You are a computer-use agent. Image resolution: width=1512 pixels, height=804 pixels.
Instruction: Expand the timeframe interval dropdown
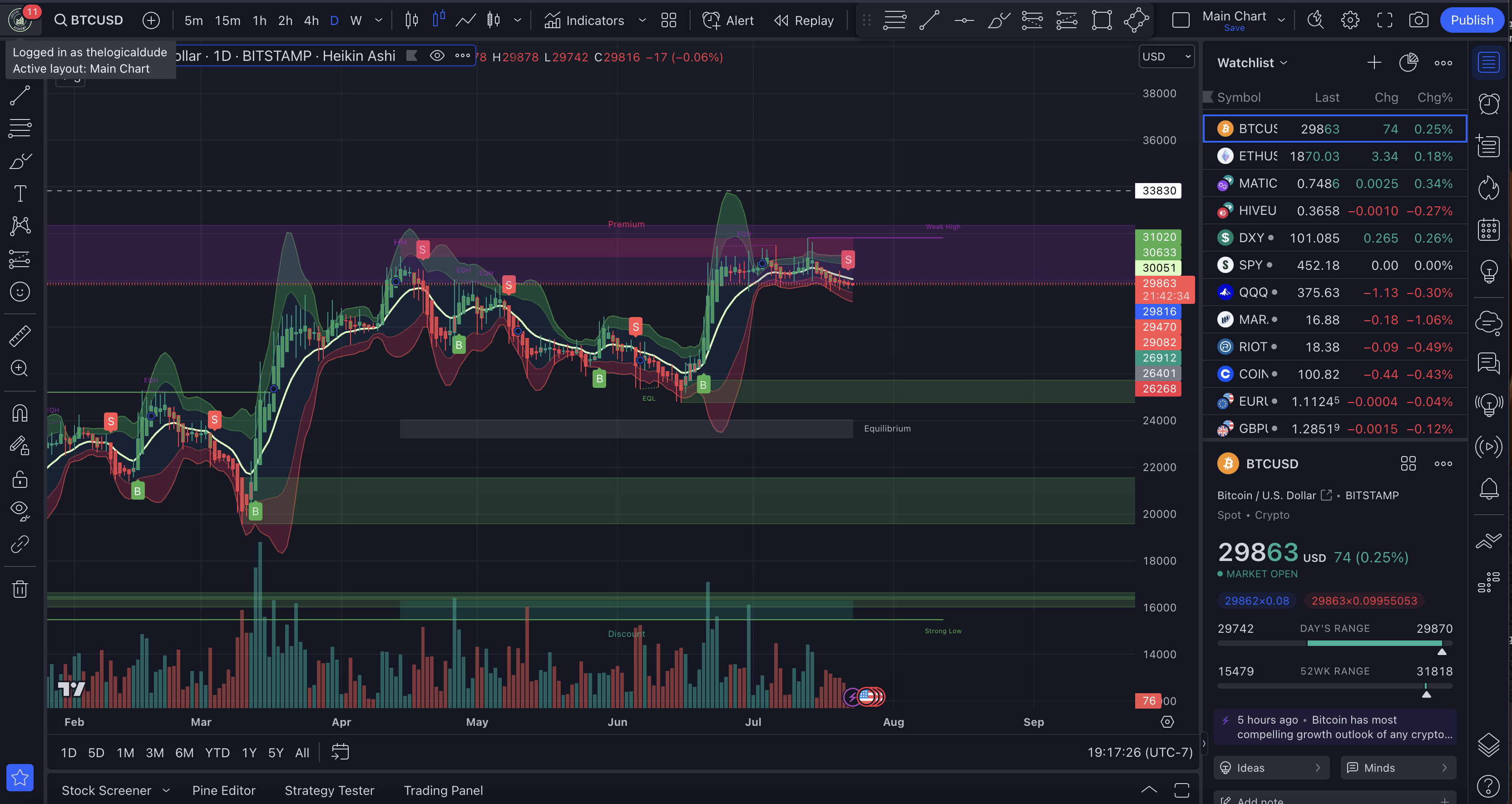tap(379, 20)
